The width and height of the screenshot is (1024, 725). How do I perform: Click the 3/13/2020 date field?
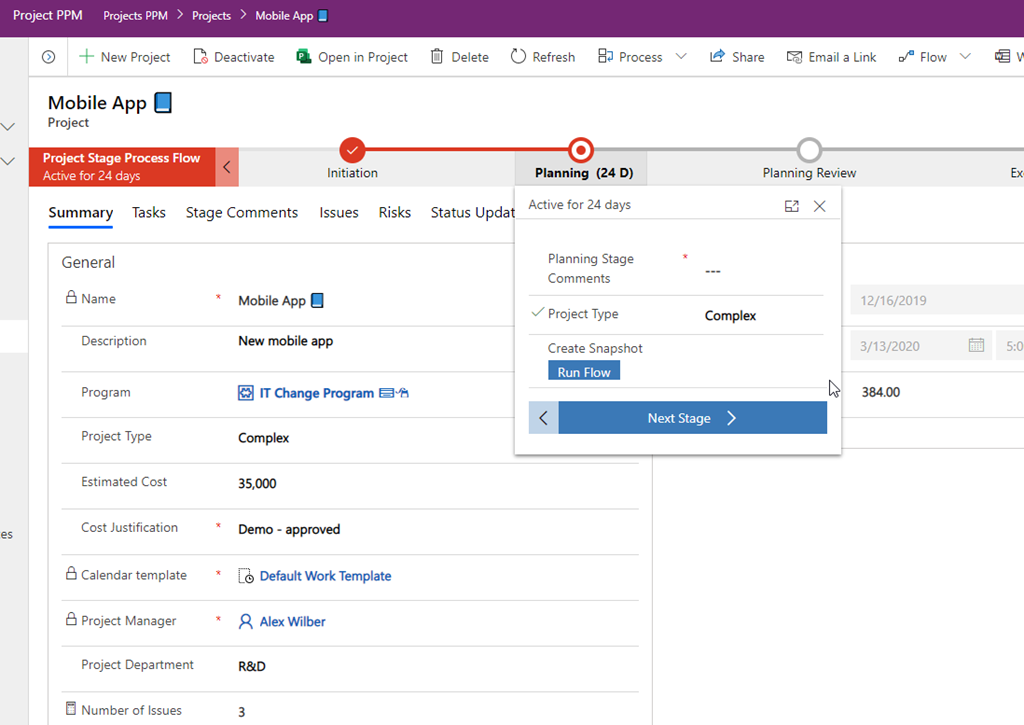[x=921, y=346]
